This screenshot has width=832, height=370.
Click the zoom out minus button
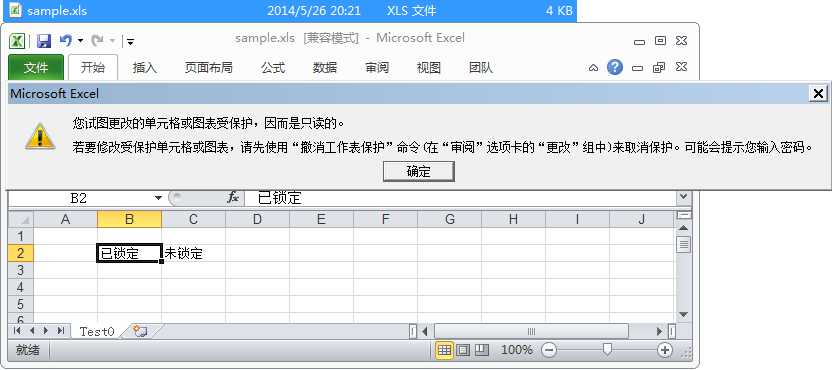(549, 350)
